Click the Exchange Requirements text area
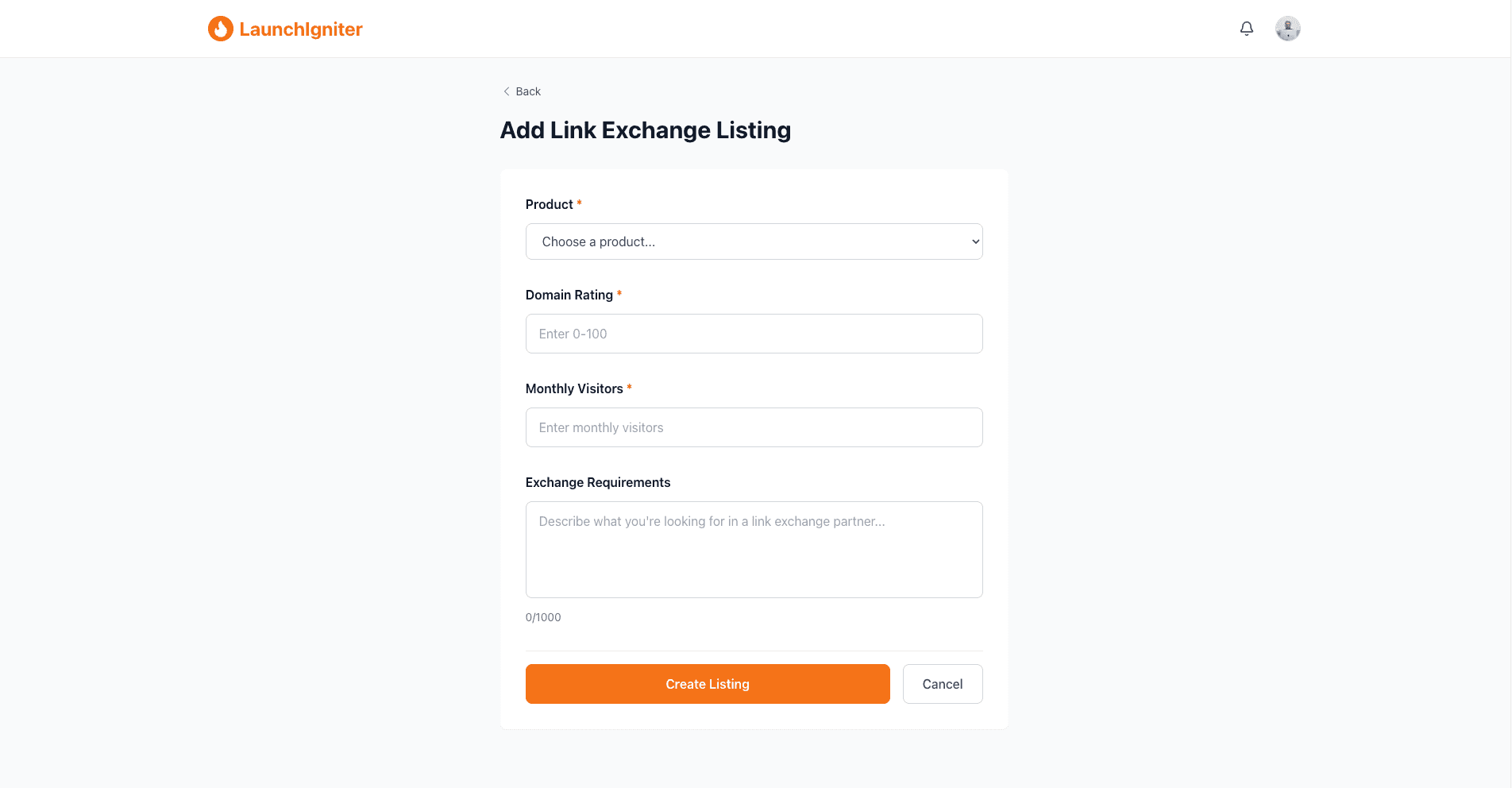This screenshot has width=1512, height=788. tap(753, 550)
